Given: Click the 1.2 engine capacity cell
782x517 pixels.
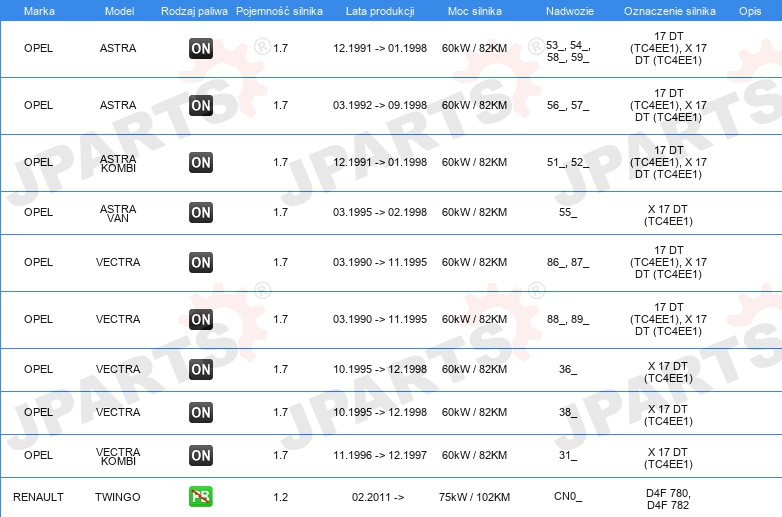Looking at the screenshot, I should [x=281, y=497].
